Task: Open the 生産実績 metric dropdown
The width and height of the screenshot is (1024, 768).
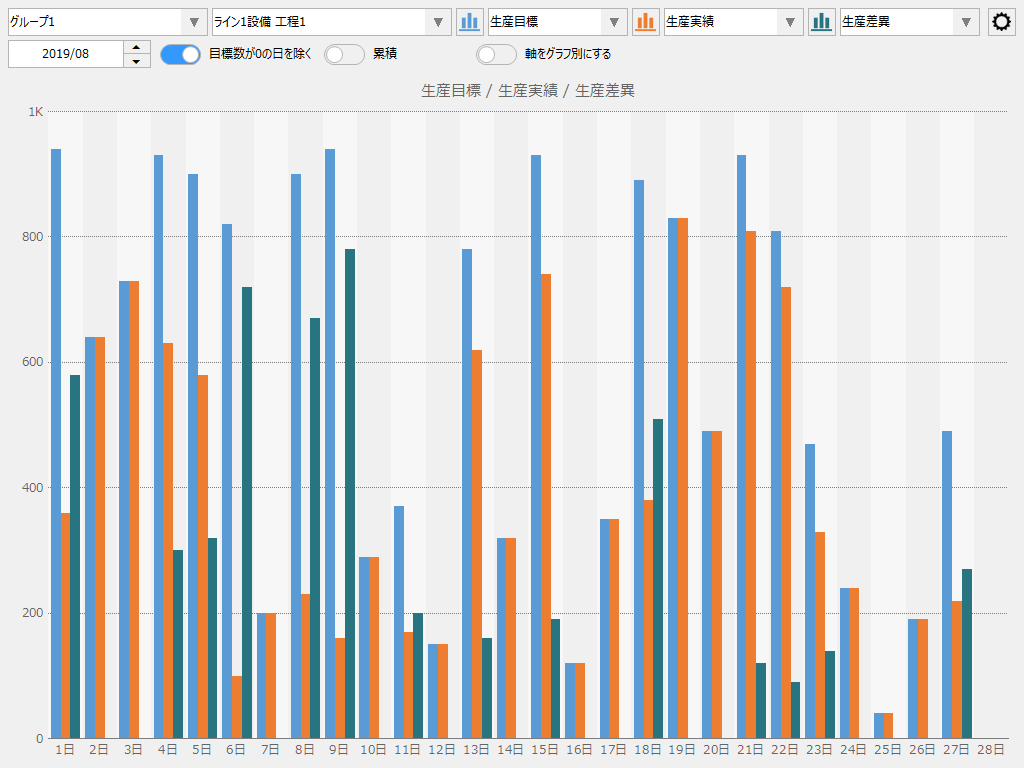Action: 792,21
